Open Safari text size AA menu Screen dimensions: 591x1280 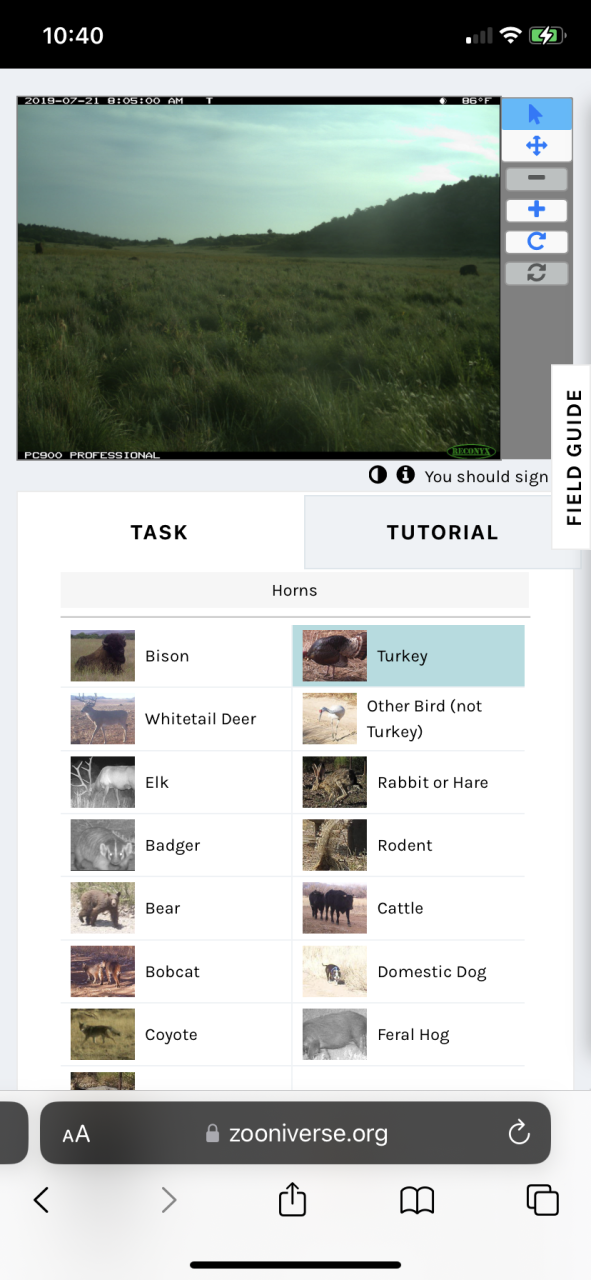coord(76,1134)
